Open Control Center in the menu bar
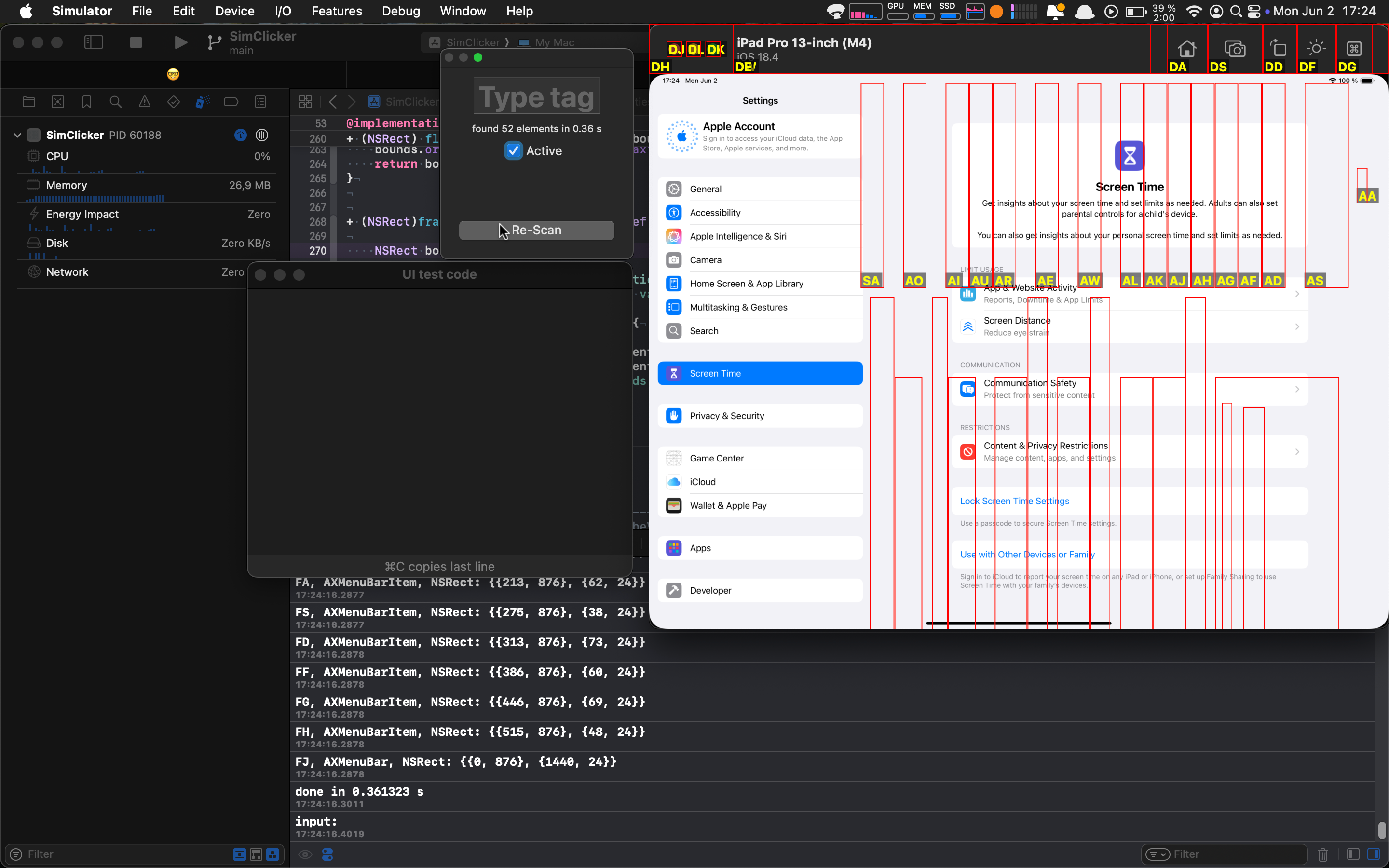 click(x=1254, y=11)
